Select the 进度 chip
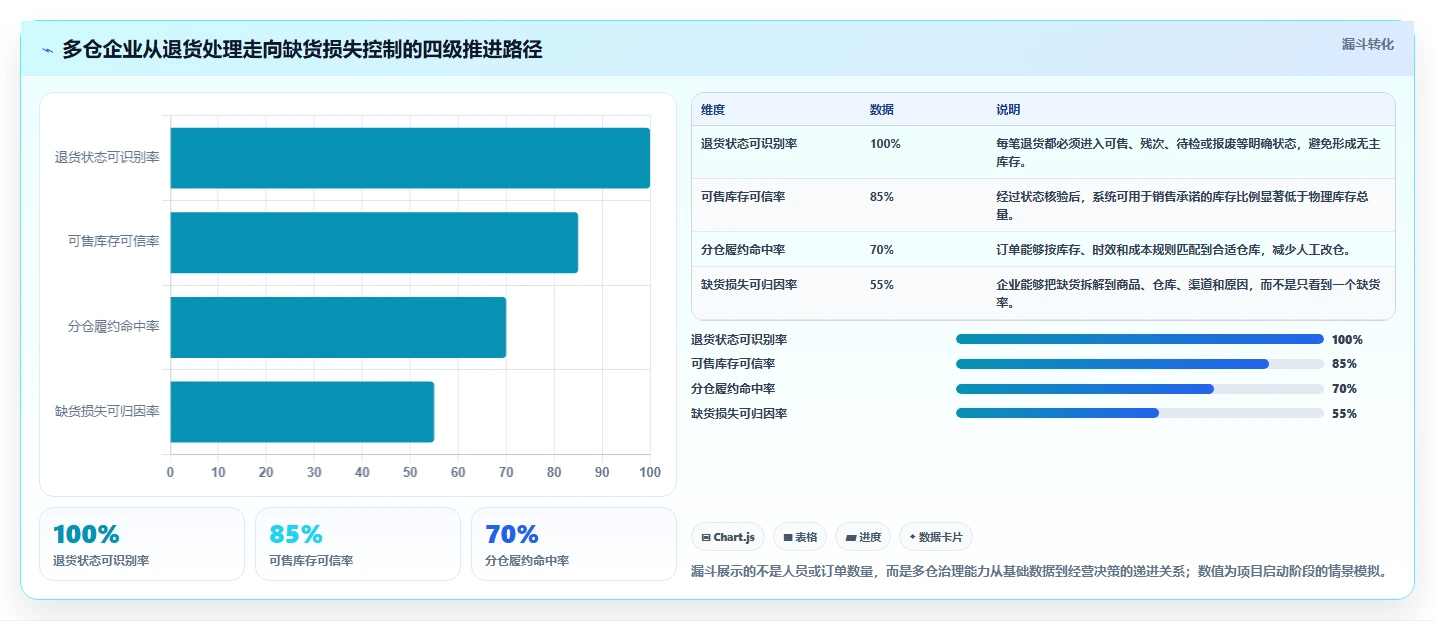The height and width of the screenshot is (621, 1435). (863, 537)
